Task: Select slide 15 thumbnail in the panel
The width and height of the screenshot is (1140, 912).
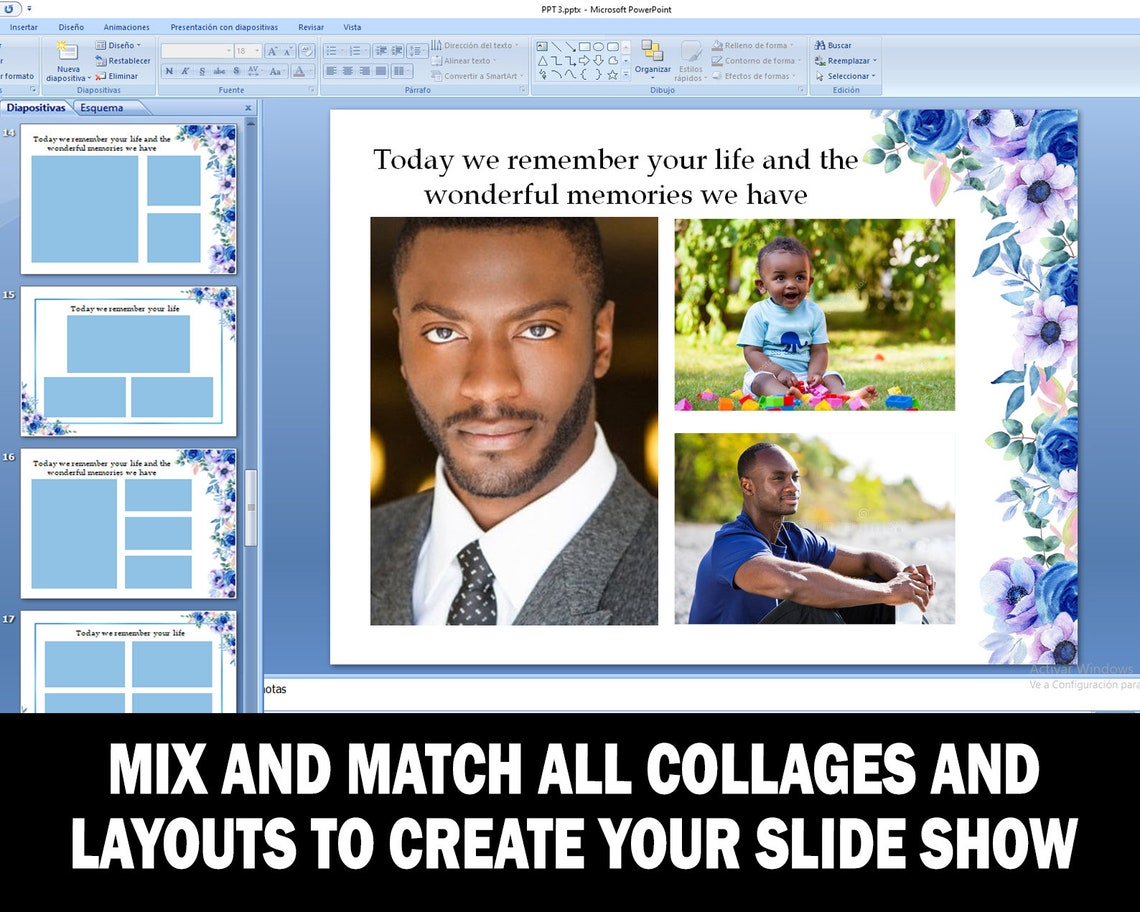Action: pyautogui.click(x=130, y=360)
